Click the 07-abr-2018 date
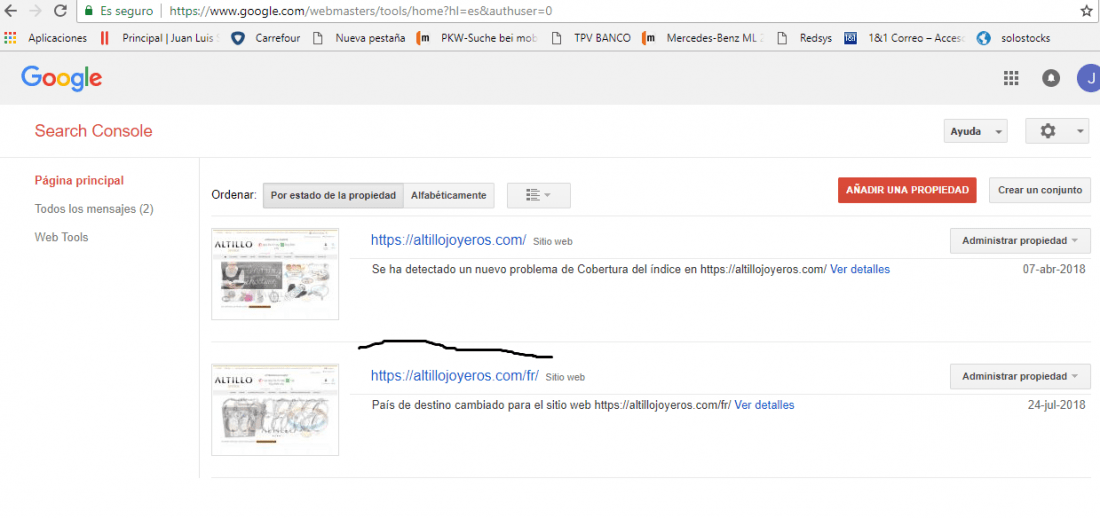Viewport: 1100px width, 518px height. 1054,270
